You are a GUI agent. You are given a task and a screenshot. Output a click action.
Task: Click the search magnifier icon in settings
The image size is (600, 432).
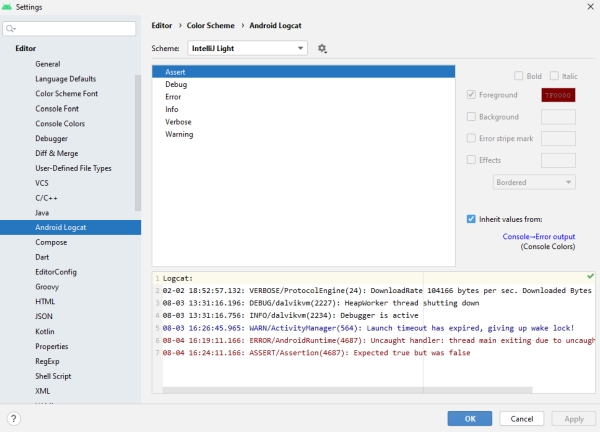click(10, 29)
